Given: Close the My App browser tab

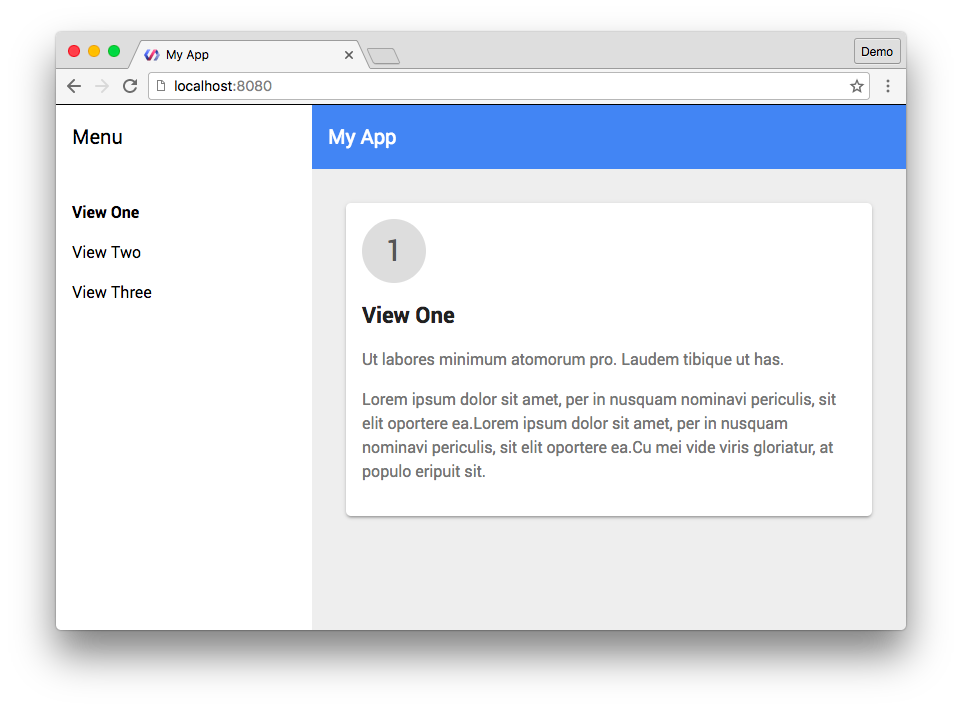Looking at the screenshot, I should pyautogui.click(x=349, y=55).
